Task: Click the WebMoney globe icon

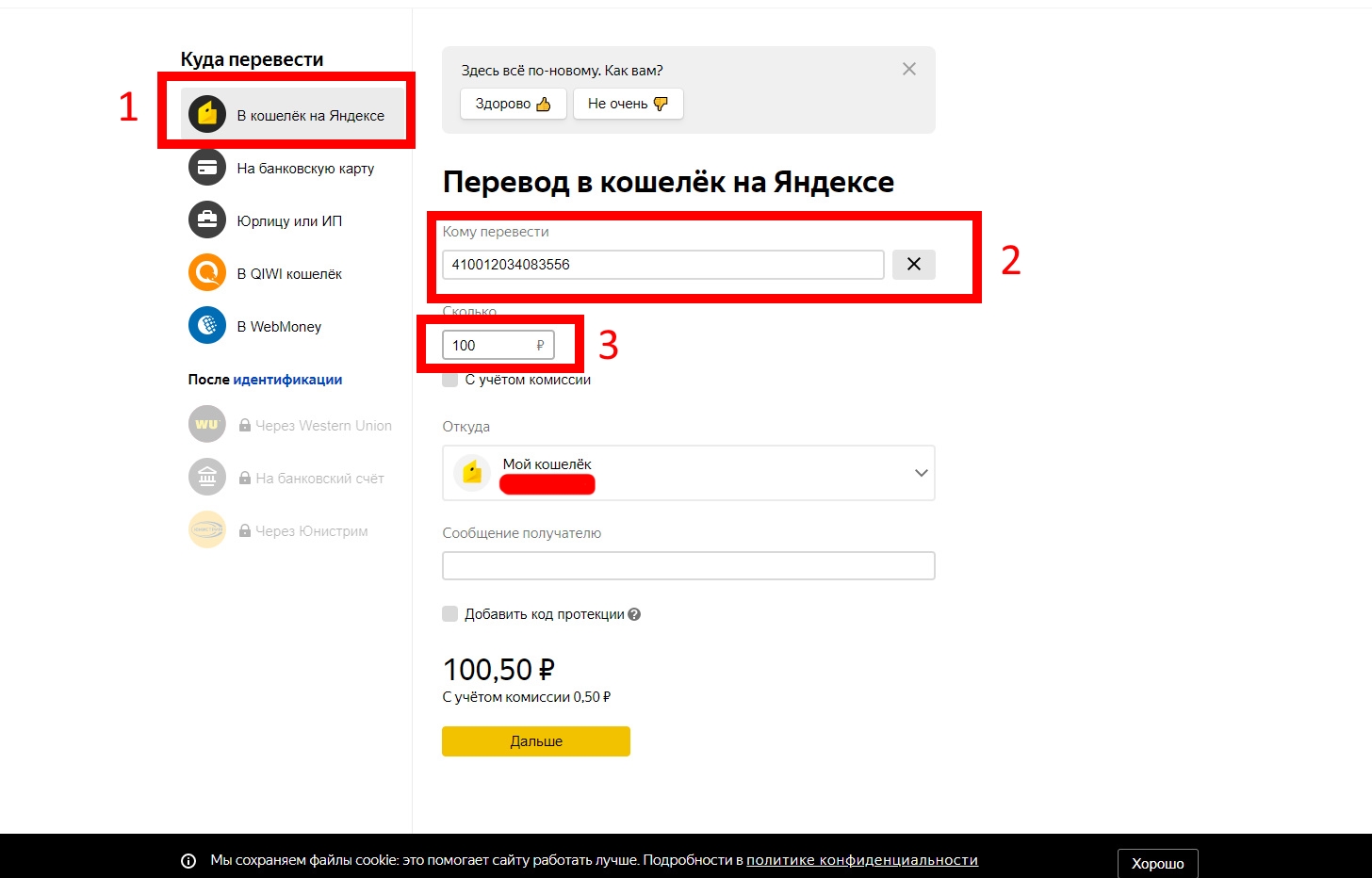Action: click(207, 326)
